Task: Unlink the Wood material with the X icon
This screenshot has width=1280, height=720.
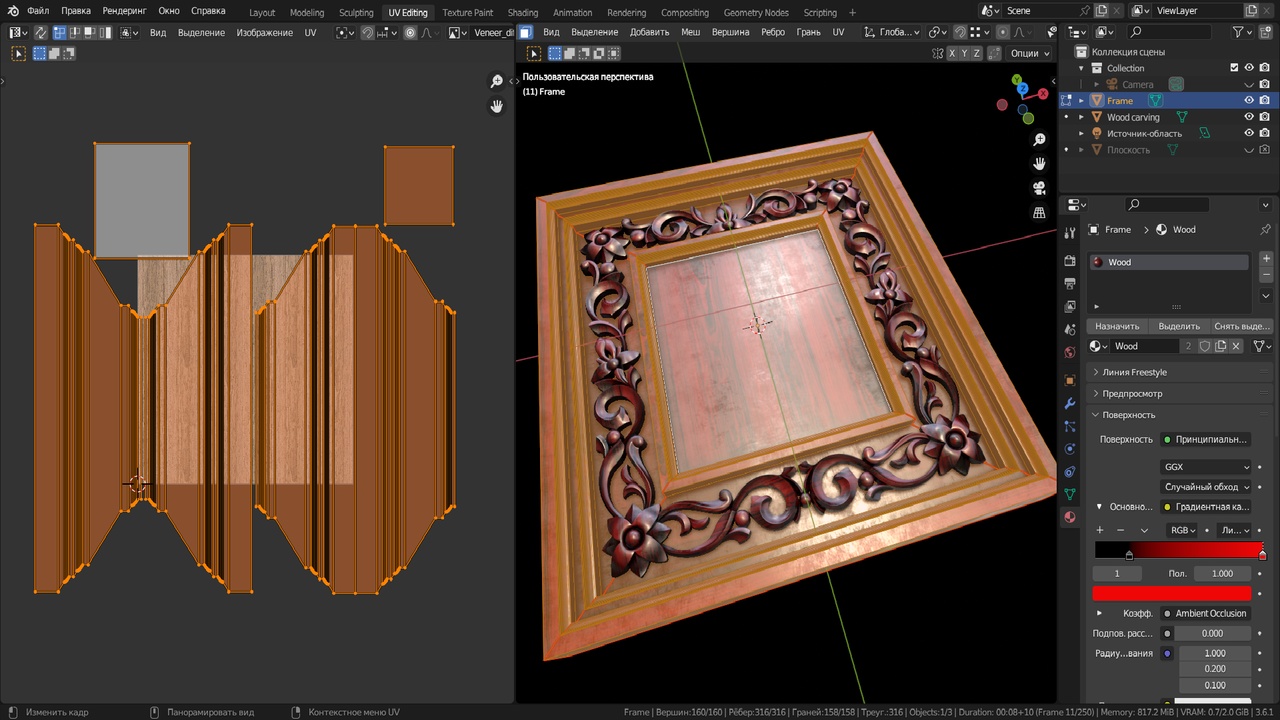Action: click(x=1236, y=346)
